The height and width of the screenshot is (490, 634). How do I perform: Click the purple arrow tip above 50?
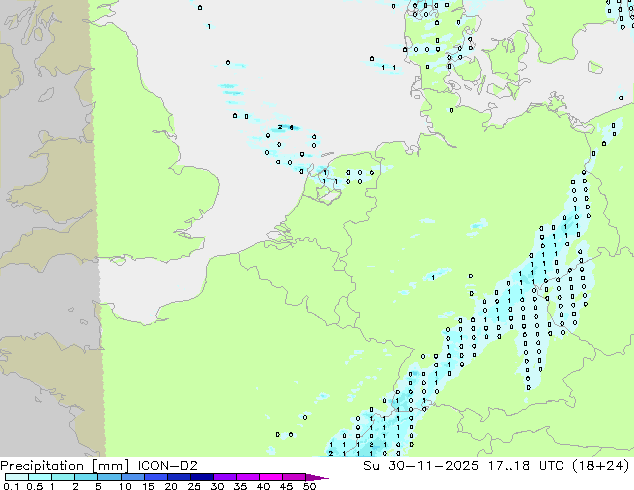(317, 477)
